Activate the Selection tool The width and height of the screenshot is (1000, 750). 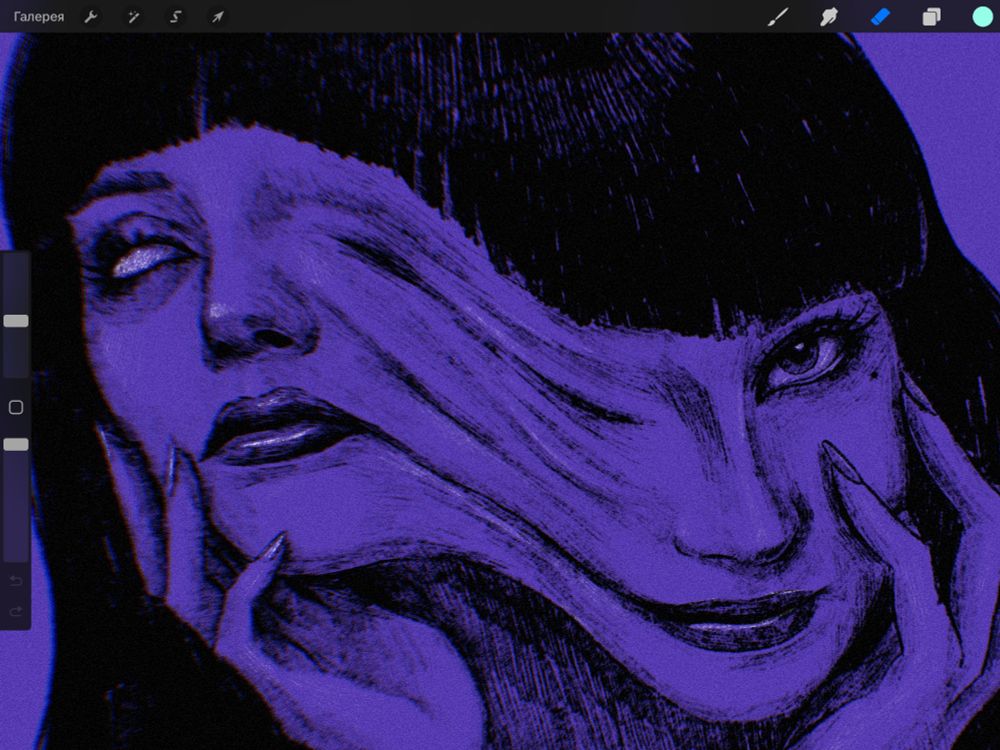pos(175,17)
